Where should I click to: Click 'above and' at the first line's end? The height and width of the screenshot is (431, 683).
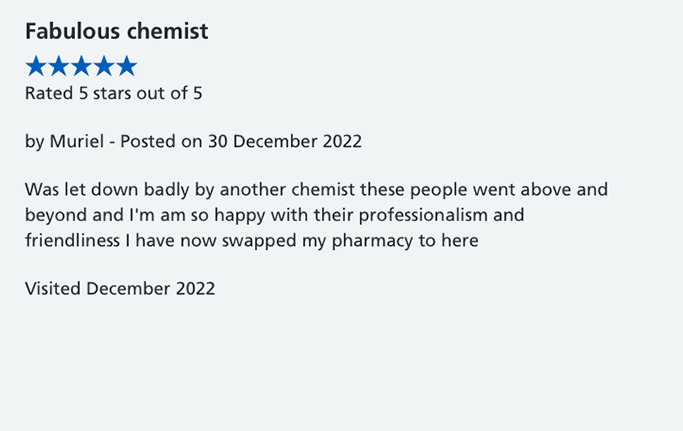pyautogui.click(x=564, y=190)
